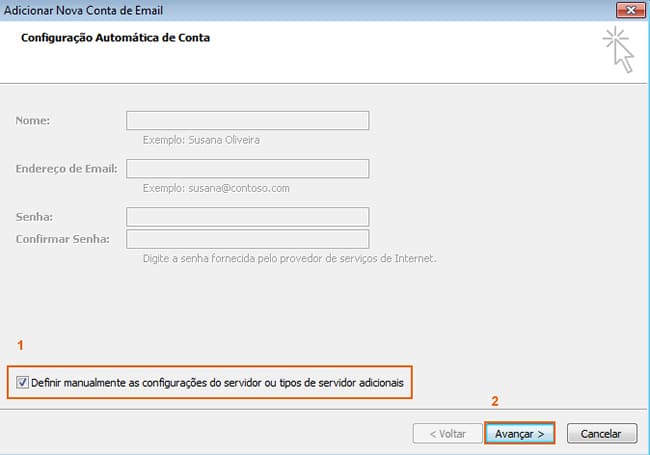Click the 'Digite a senha fornecida' hint text

click(x=289, y=259)
